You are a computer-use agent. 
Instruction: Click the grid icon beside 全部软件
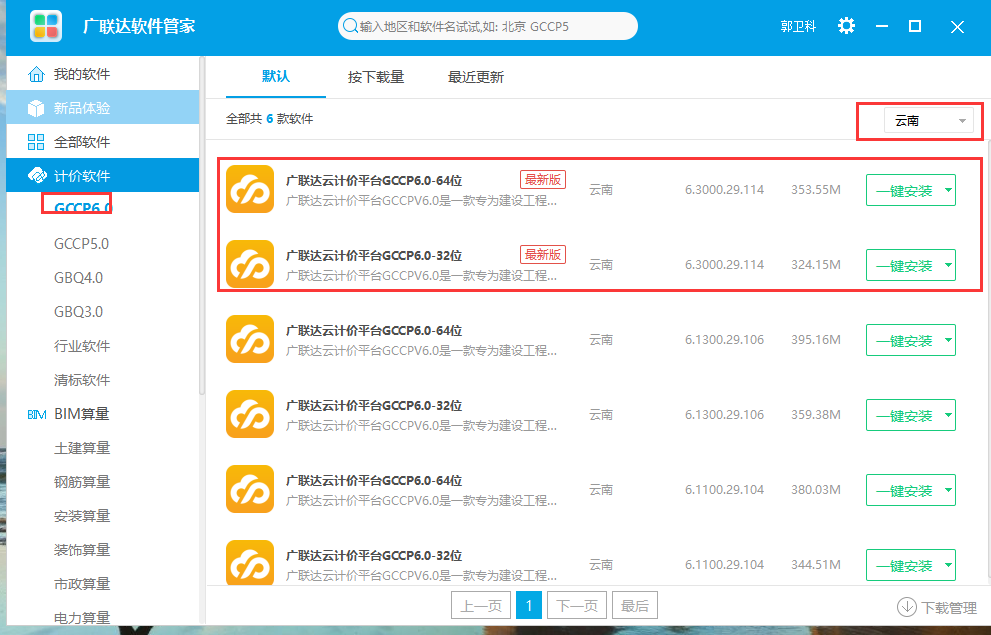[x=36, y=142]
